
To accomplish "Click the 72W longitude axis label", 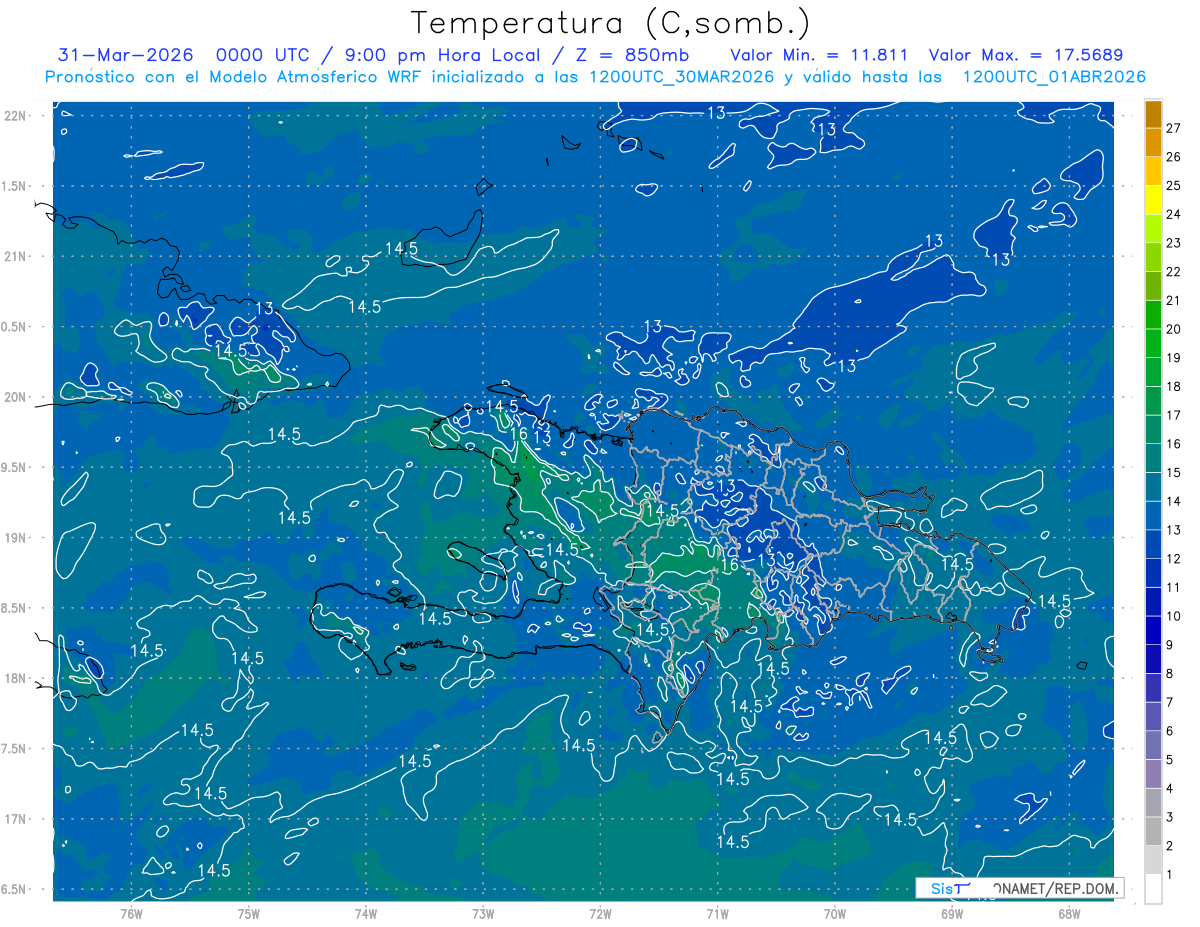I will pyautogui.click(x=600, y=912).
